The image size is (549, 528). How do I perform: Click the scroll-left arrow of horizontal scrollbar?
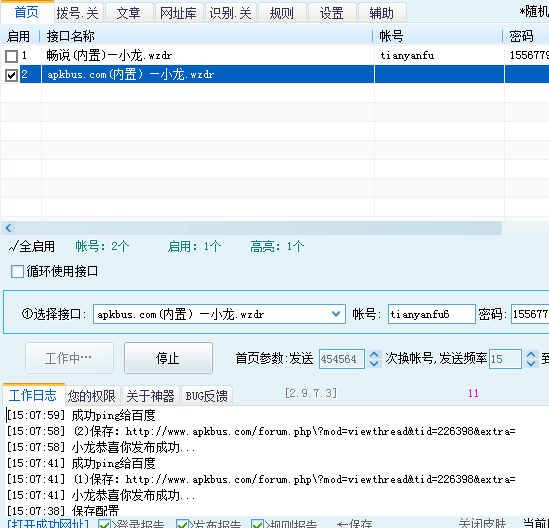[8, 228]
